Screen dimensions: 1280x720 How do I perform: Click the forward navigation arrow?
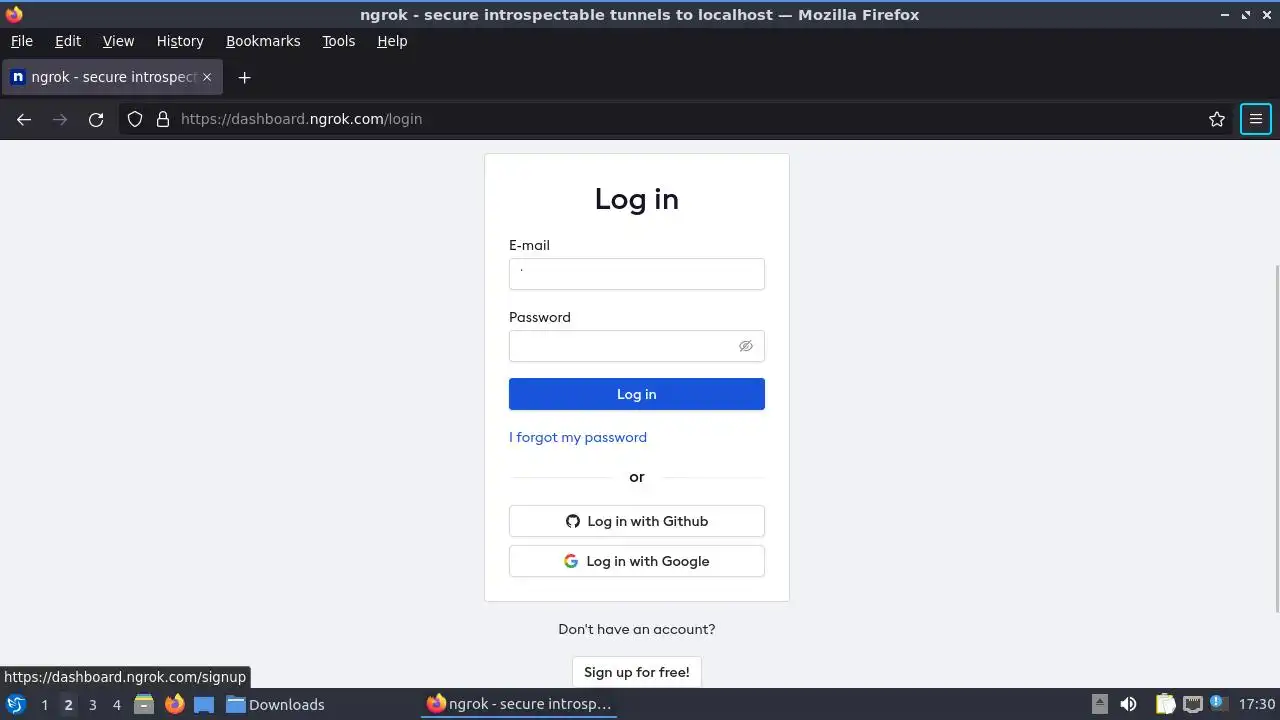[x=60, y=119]
